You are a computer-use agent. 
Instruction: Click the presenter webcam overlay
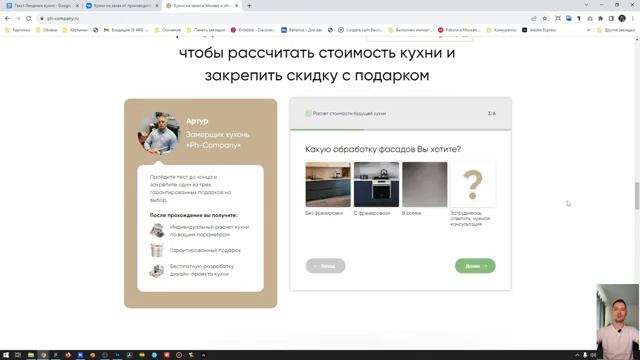point(618,322)
